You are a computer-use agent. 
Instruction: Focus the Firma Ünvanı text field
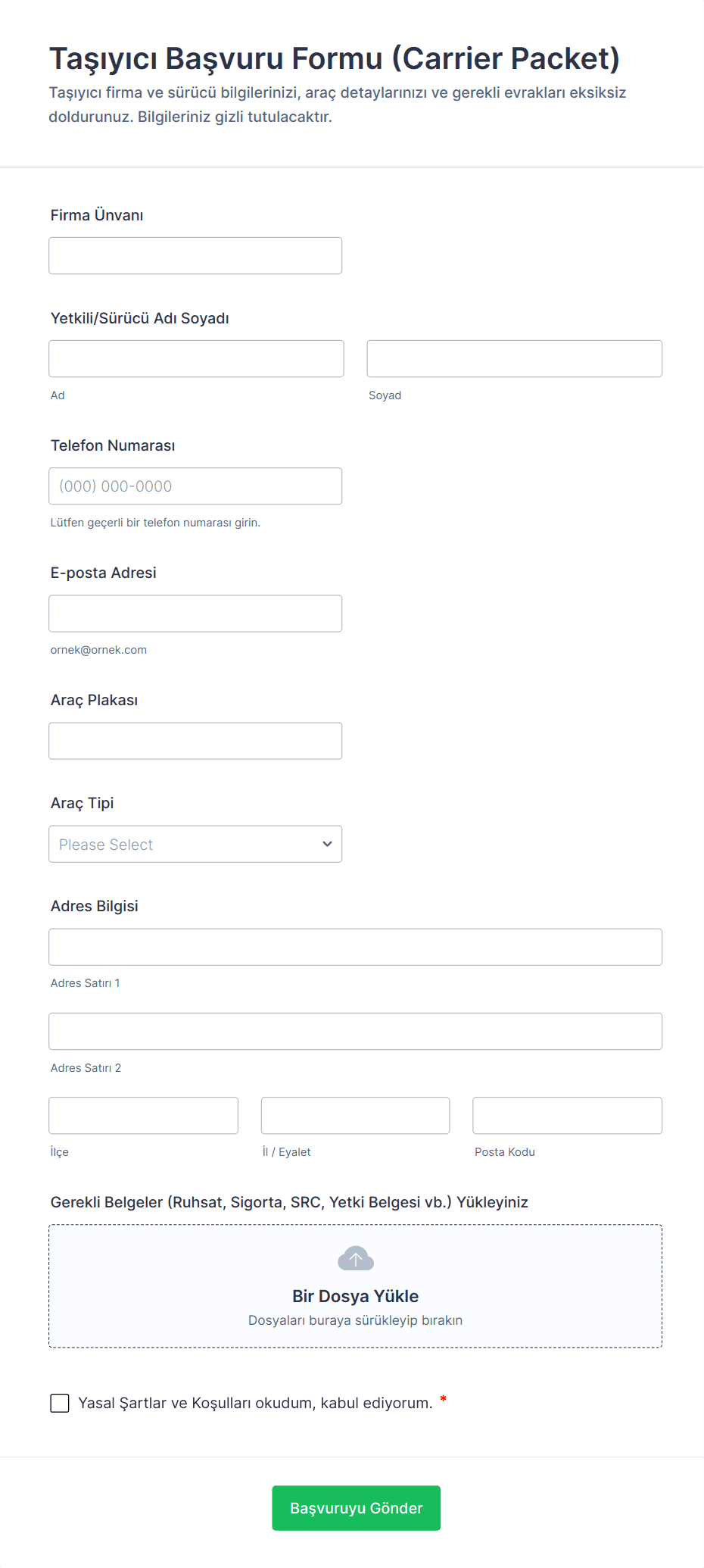195,256
